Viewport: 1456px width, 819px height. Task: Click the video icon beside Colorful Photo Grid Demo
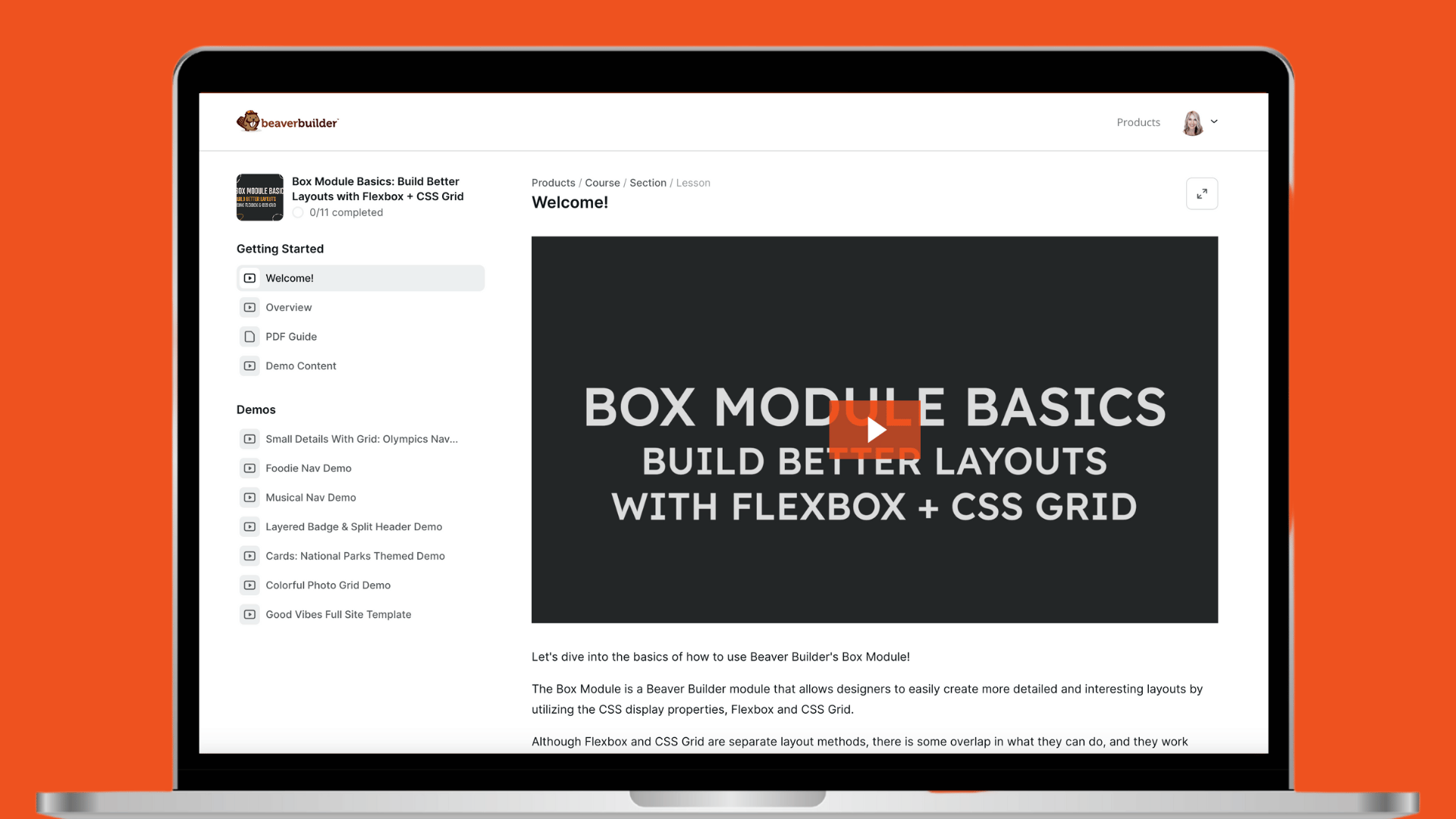pos(249,585)
